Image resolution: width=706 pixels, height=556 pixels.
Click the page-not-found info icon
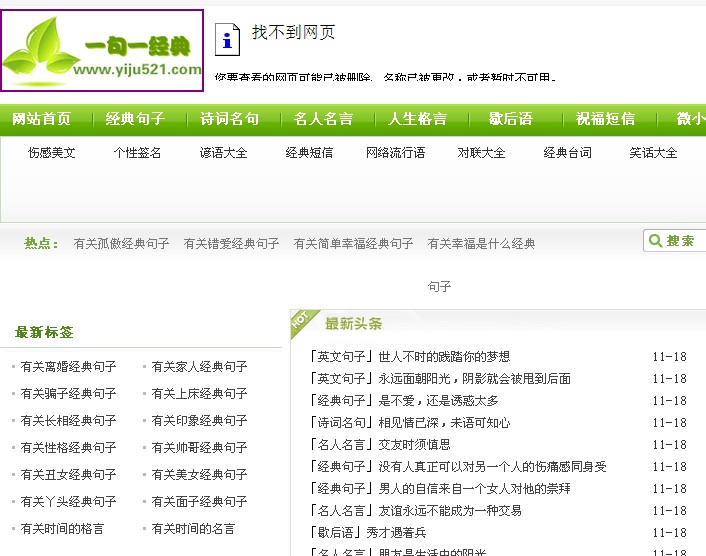tap(227, 40)
